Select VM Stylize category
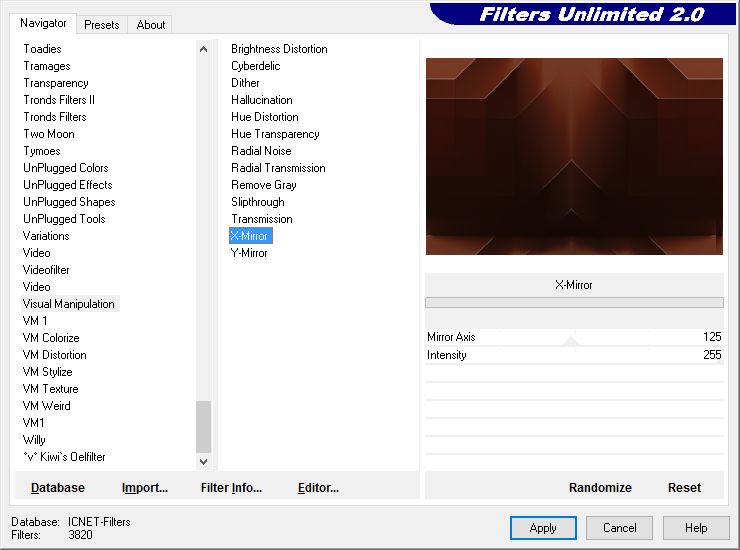The height and width of the screenshot is (550, 740). click(x=47, y=372)
